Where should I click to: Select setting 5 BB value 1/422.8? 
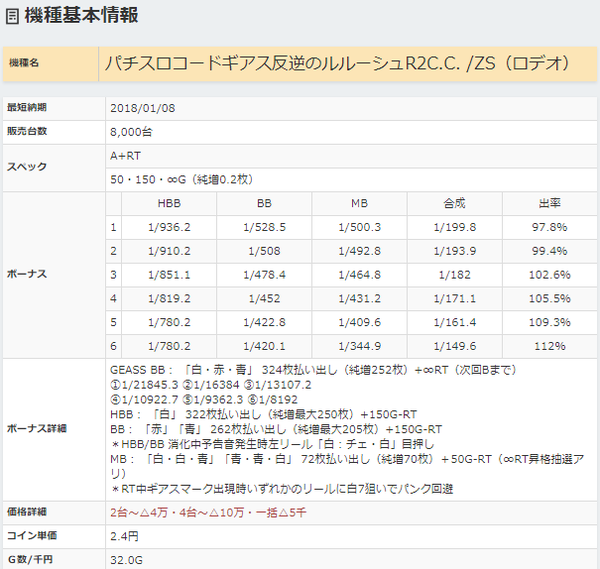point(264,322)
